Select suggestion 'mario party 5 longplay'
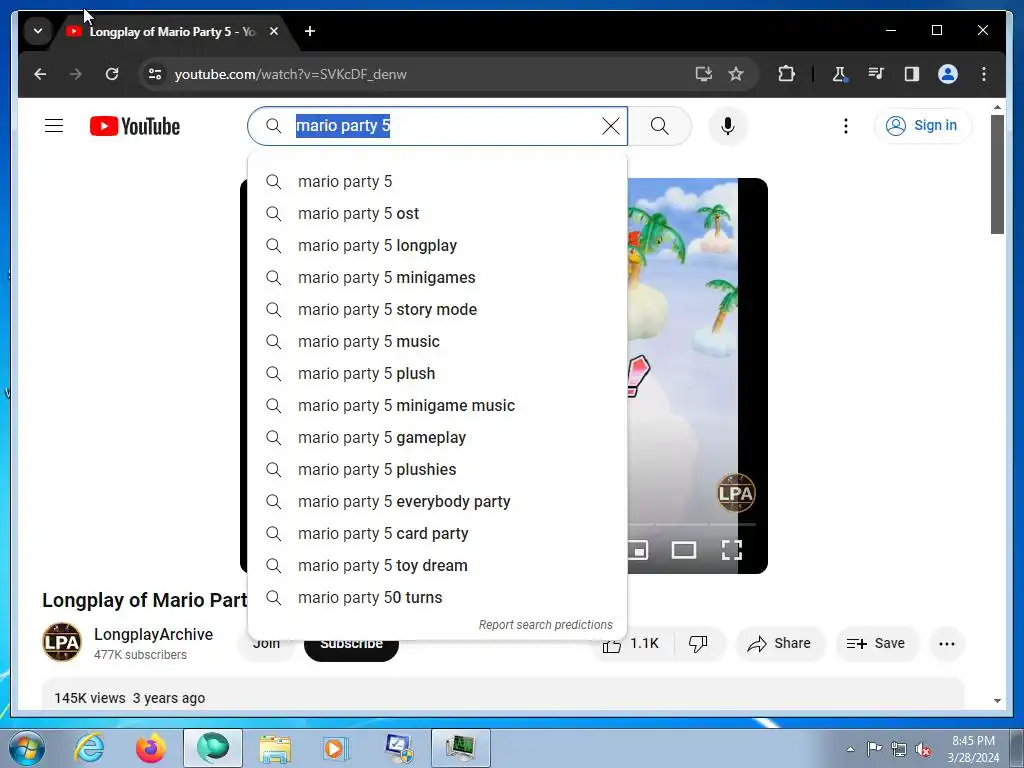Screen dimensions: 1024x768 (x=438, y=246)
